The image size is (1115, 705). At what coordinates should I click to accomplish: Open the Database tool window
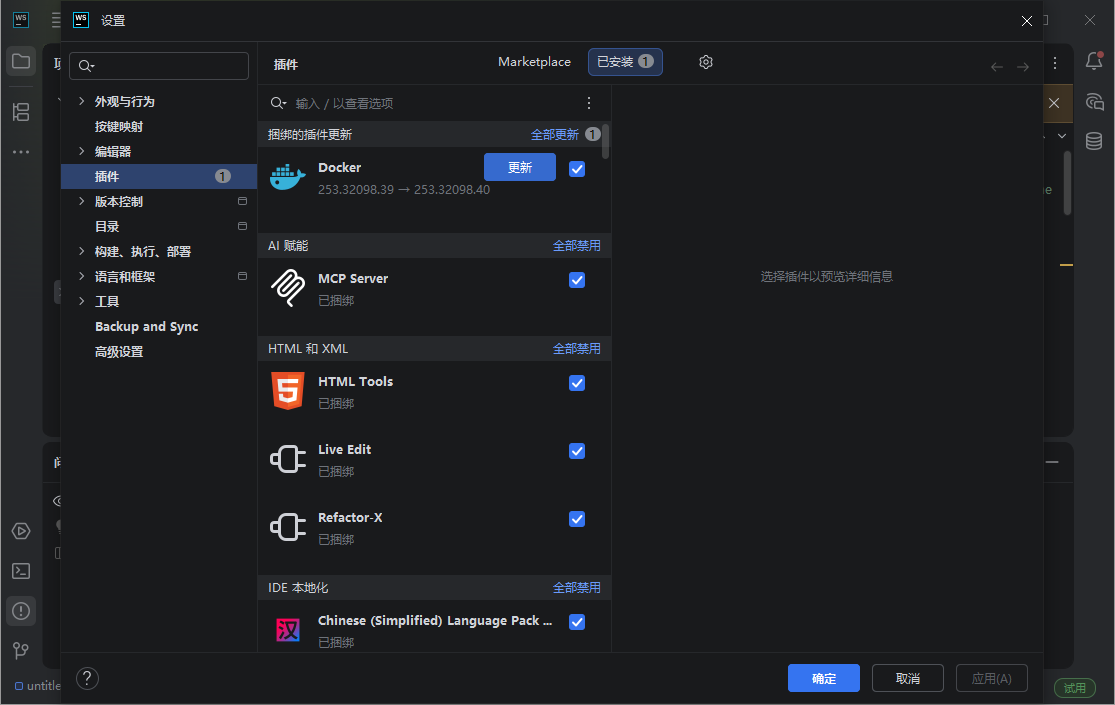[x=1094, y=140]
